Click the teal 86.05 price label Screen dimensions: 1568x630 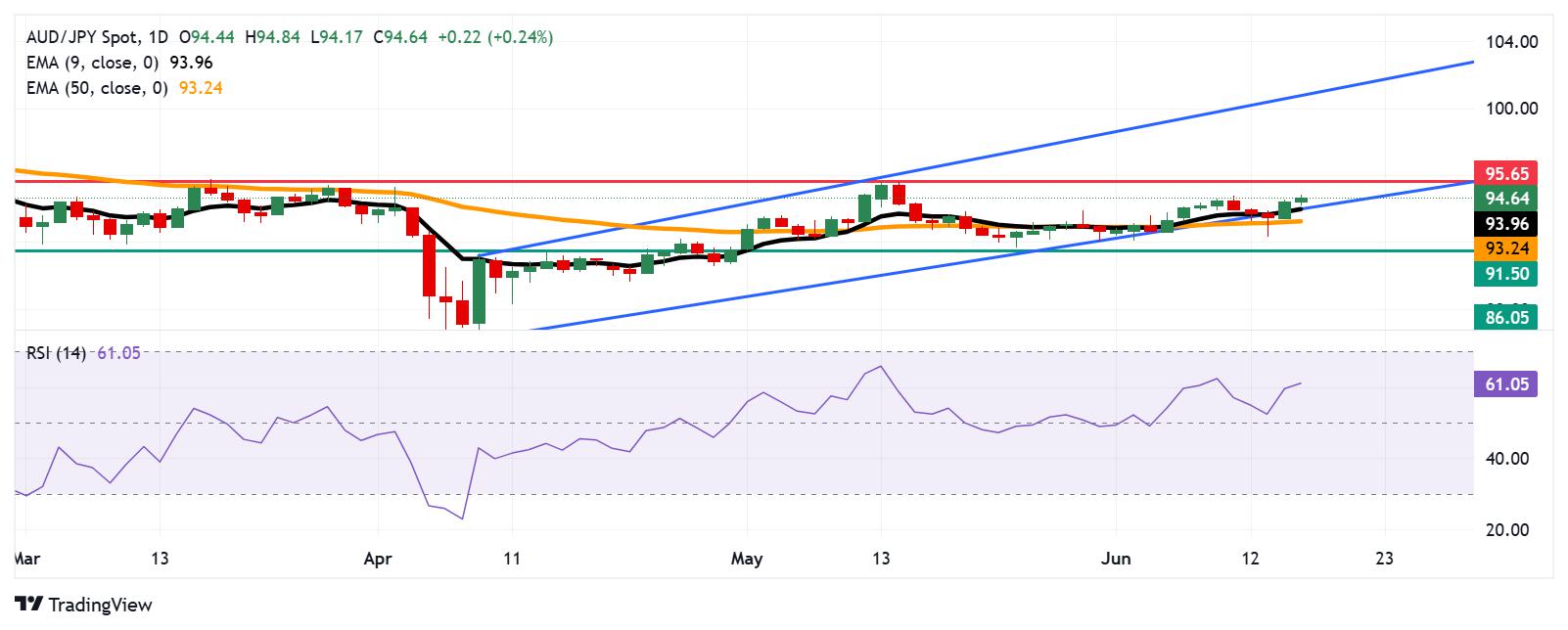1505,317
